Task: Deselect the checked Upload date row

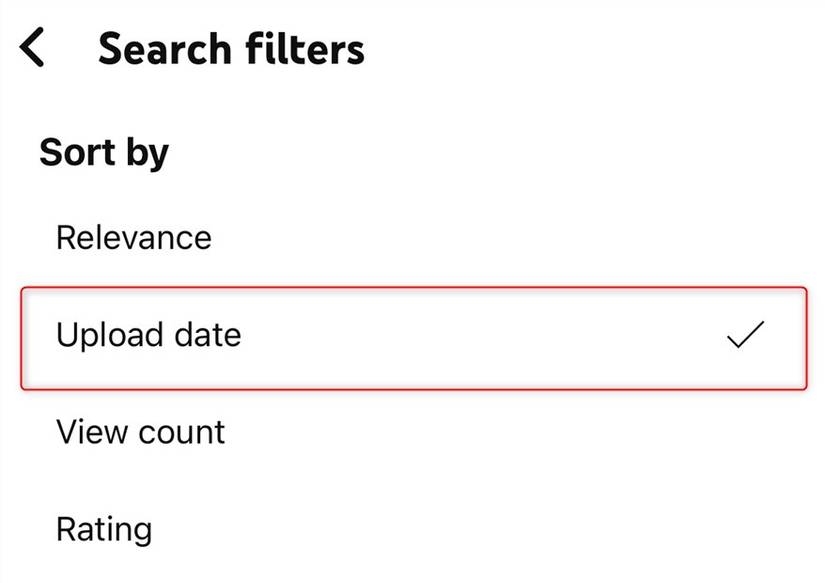Action: pyautogui.click(x=412, y=337)
